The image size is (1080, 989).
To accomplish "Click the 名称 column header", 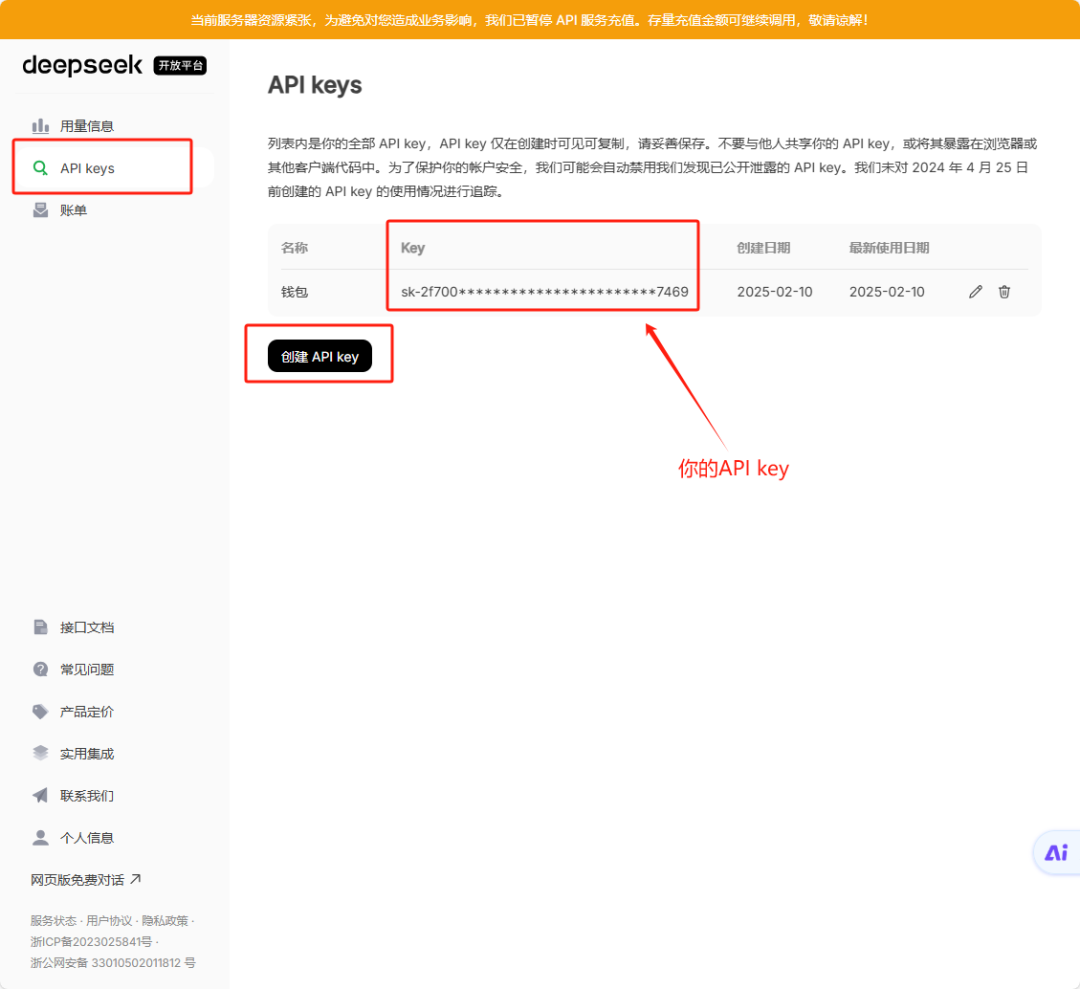I will pos(294,248).
